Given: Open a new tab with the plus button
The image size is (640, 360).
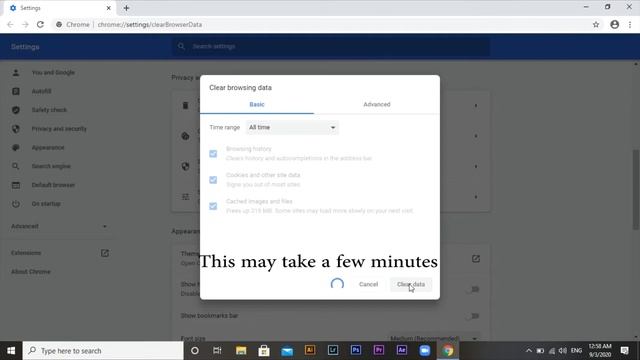Looking at the screenshot, I should point(126,8).
